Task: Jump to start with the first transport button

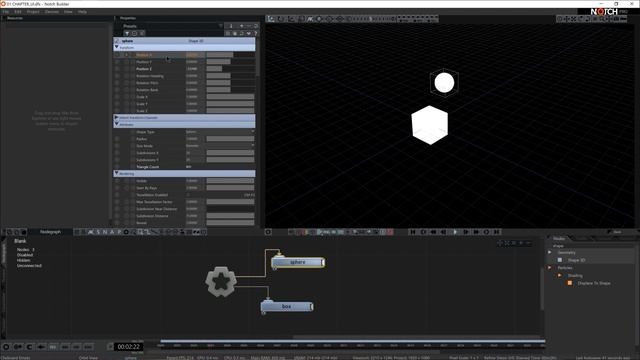Action: point(413,232)
